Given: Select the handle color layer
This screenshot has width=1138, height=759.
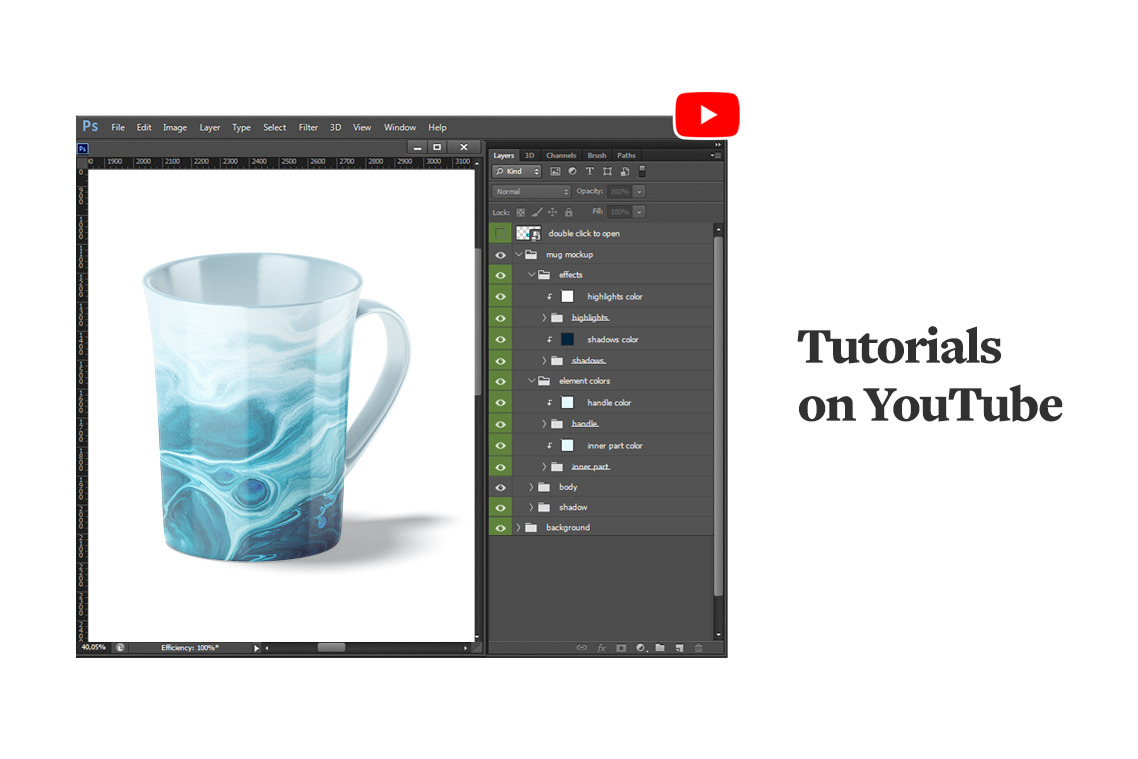Looking at the screenshot, I should pyautogui.click(x=608, y=402).
